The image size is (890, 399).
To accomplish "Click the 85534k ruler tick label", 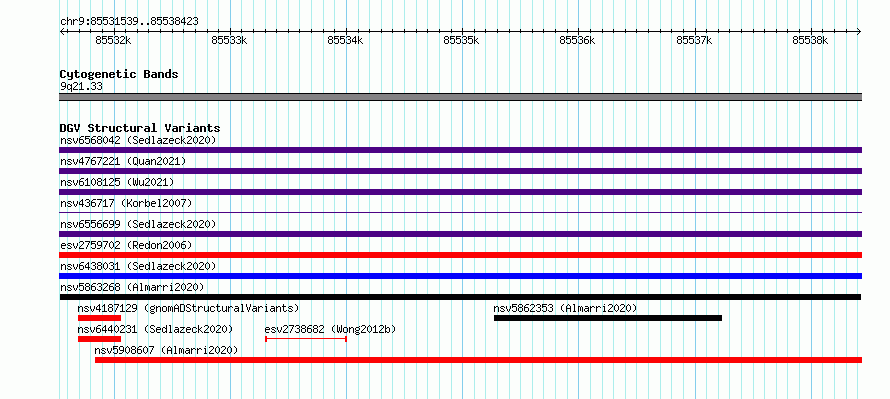I will click(x=346, y=40).
